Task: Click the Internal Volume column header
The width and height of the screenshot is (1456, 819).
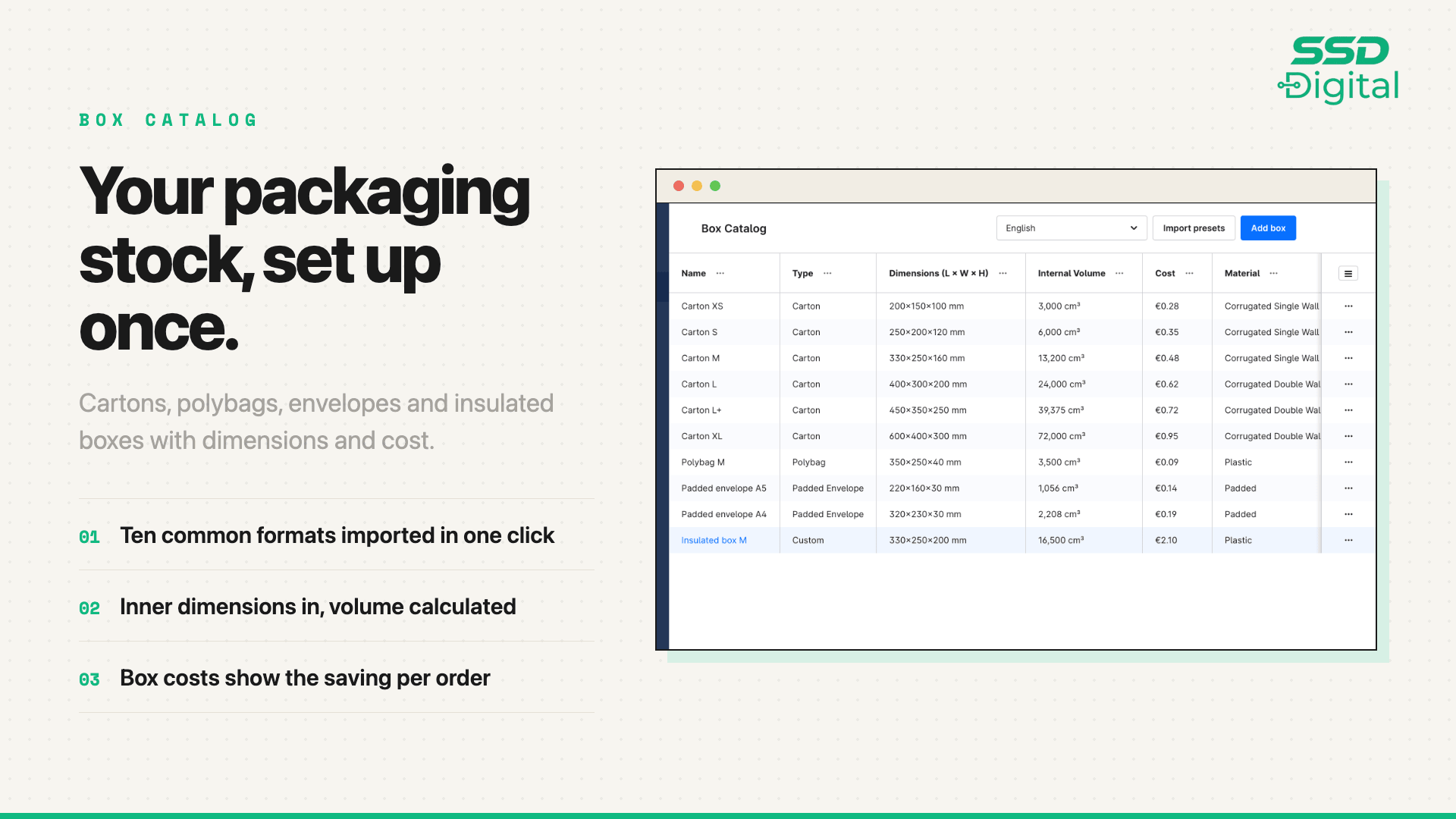Action: coord(1072,273)
